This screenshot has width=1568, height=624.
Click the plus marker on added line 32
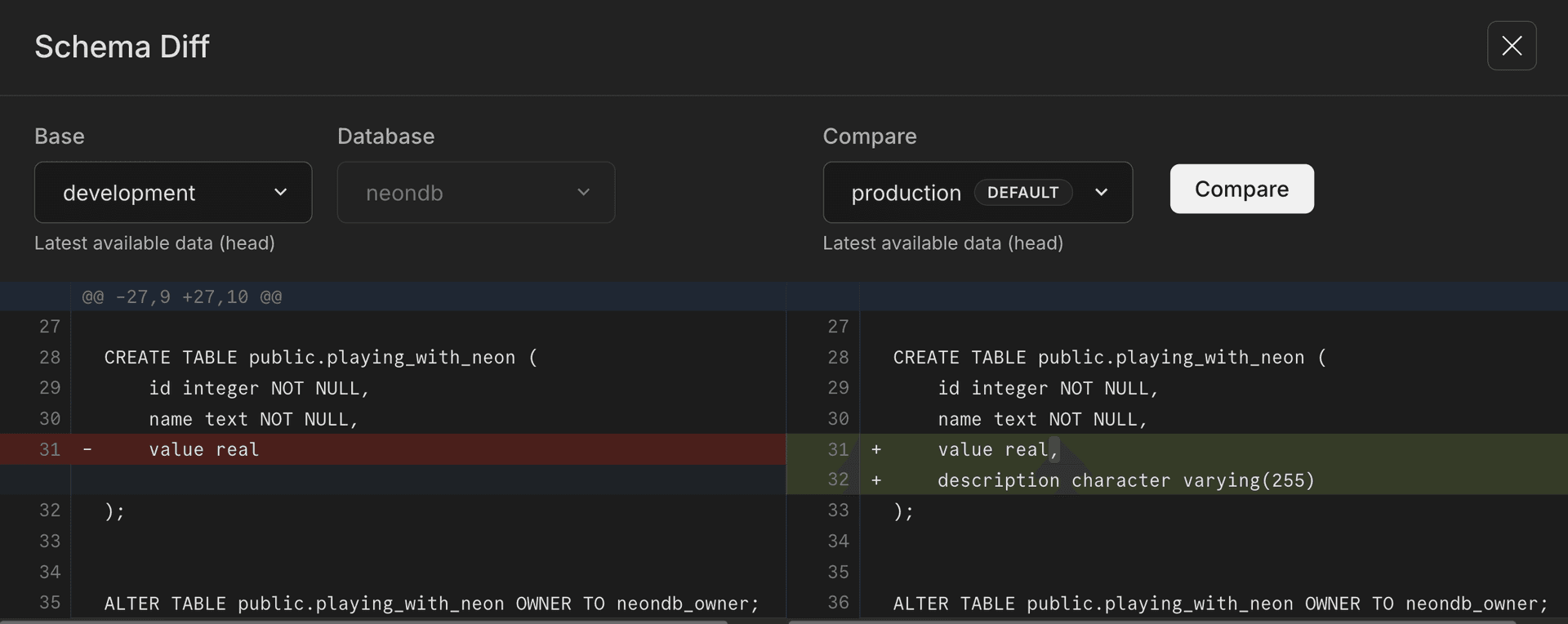pyautogui.click(x=876, y=481)
